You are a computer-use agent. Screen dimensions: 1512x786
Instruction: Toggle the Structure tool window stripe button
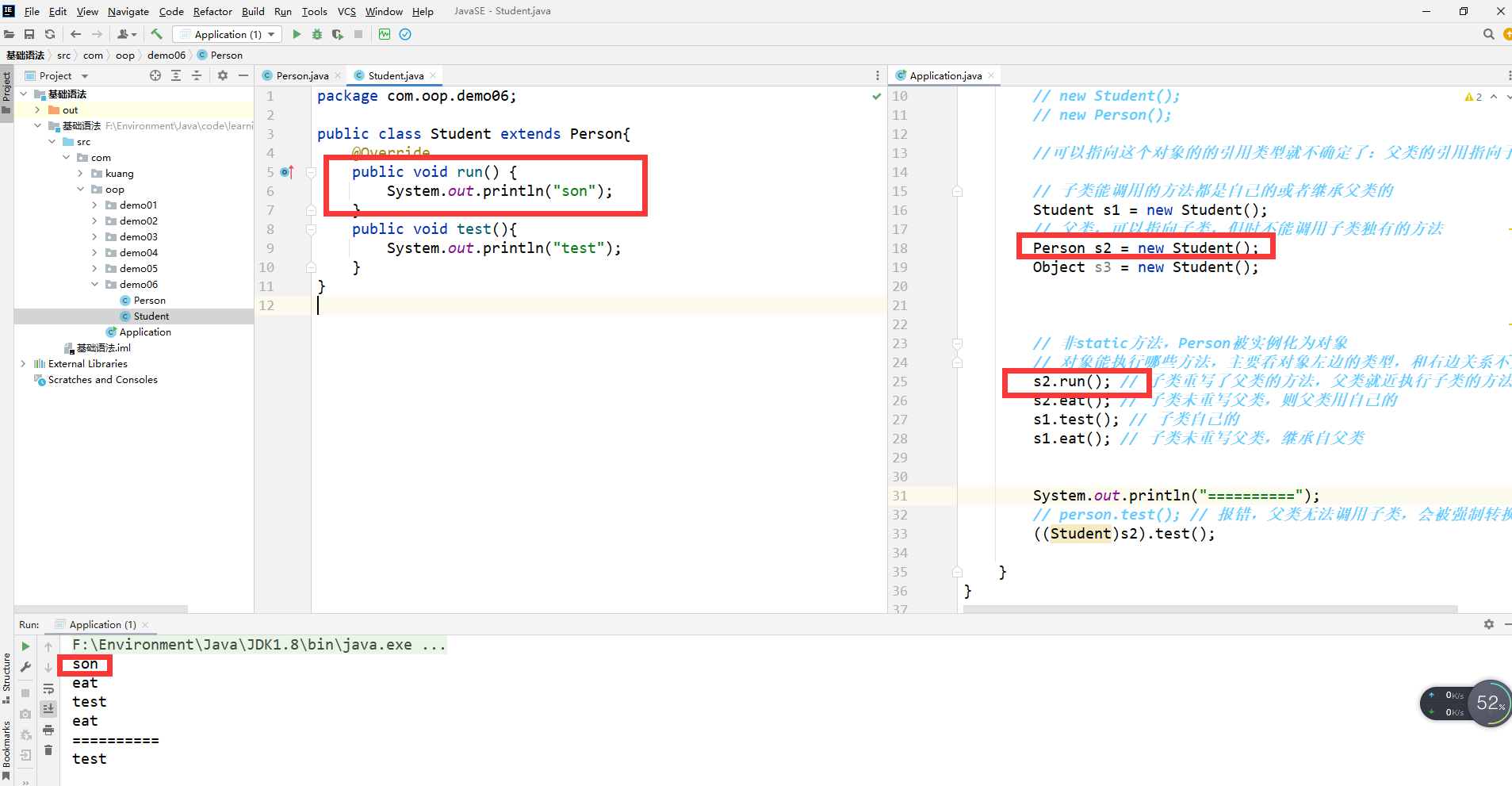(x=6, y=678)
